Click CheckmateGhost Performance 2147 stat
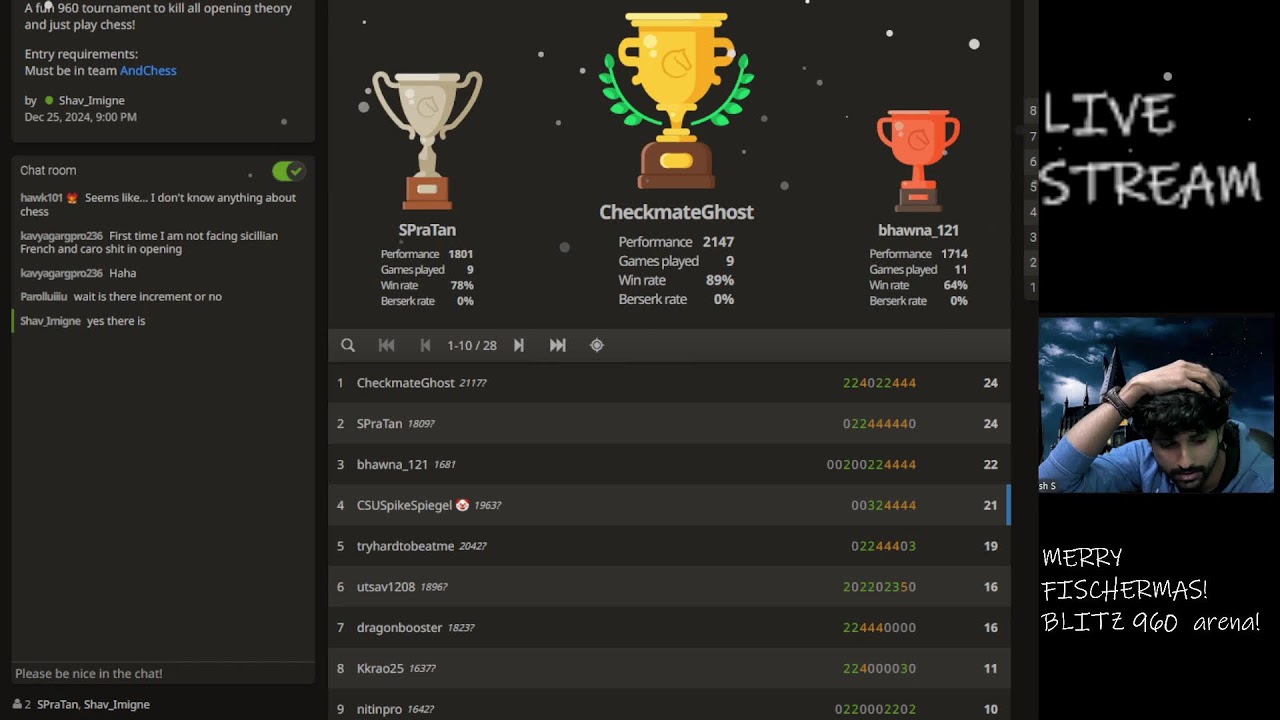The height and width of the screenshot is (720, 1280). pos(676,242)
